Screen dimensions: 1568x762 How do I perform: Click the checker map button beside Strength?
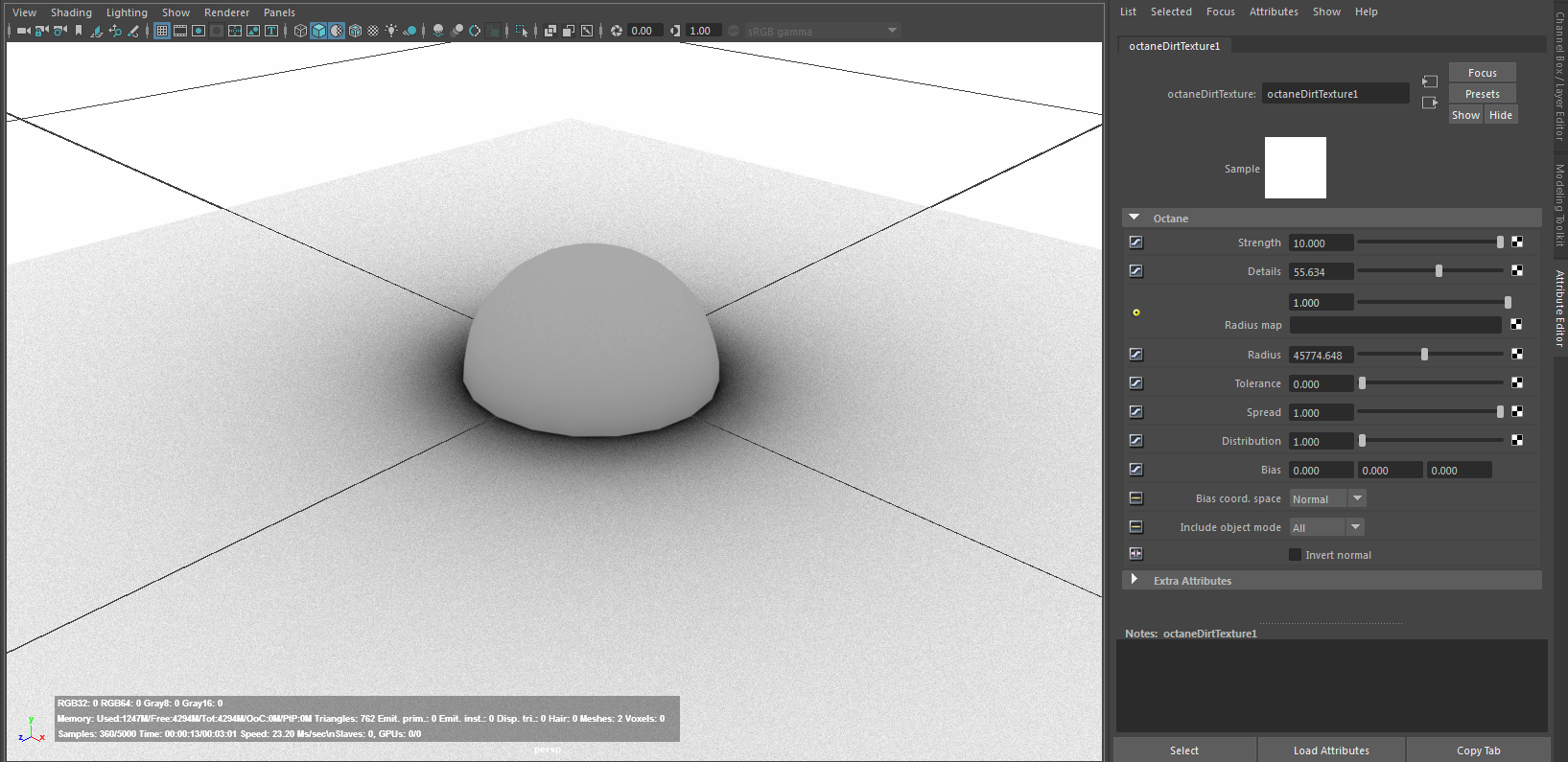1517,242
